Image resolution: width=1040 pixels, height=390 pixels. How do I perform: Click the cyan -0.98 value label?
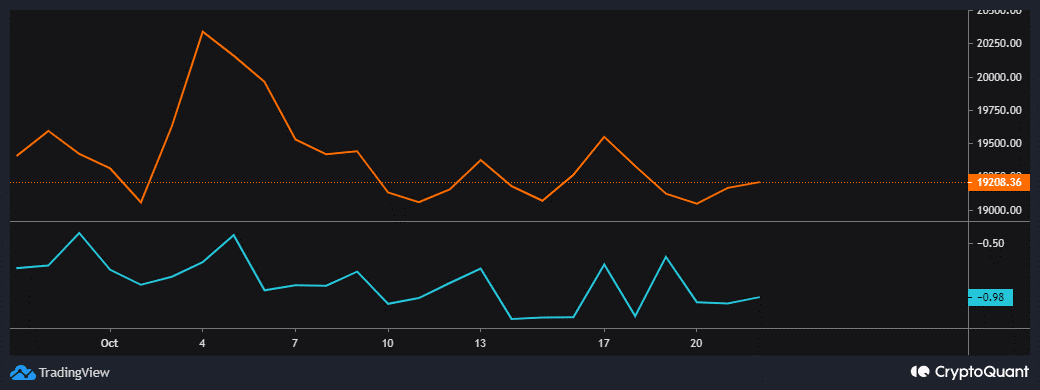pos(990,298)
